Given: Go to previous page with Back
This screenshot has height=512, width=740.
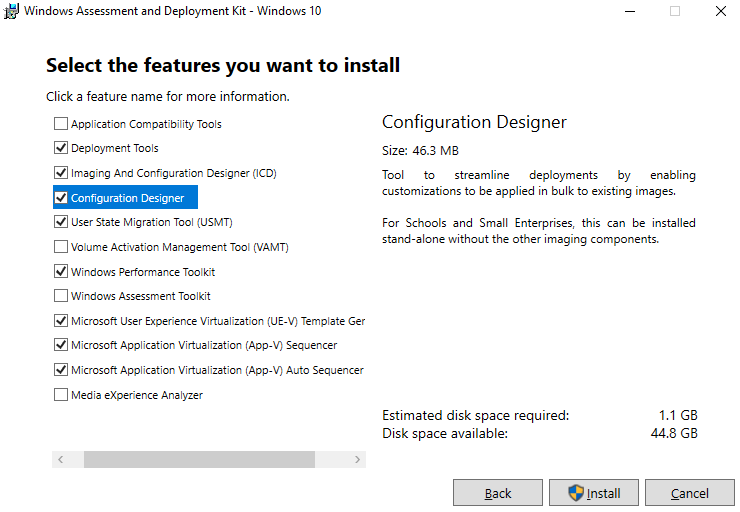Looking at the screenshot, I should [498, 493].
